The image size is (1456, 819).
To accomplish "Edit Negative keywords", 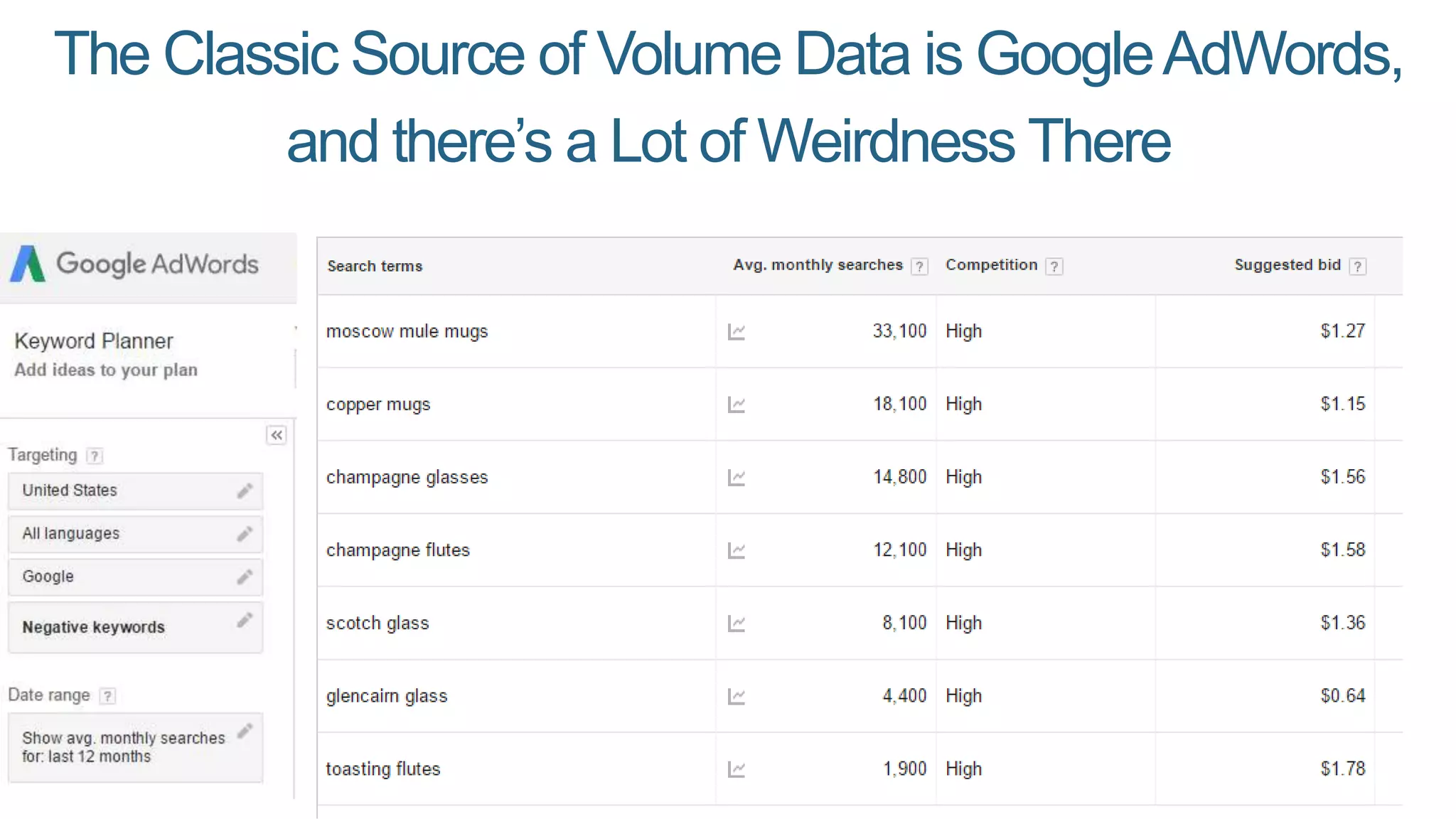I will point(245,621).
